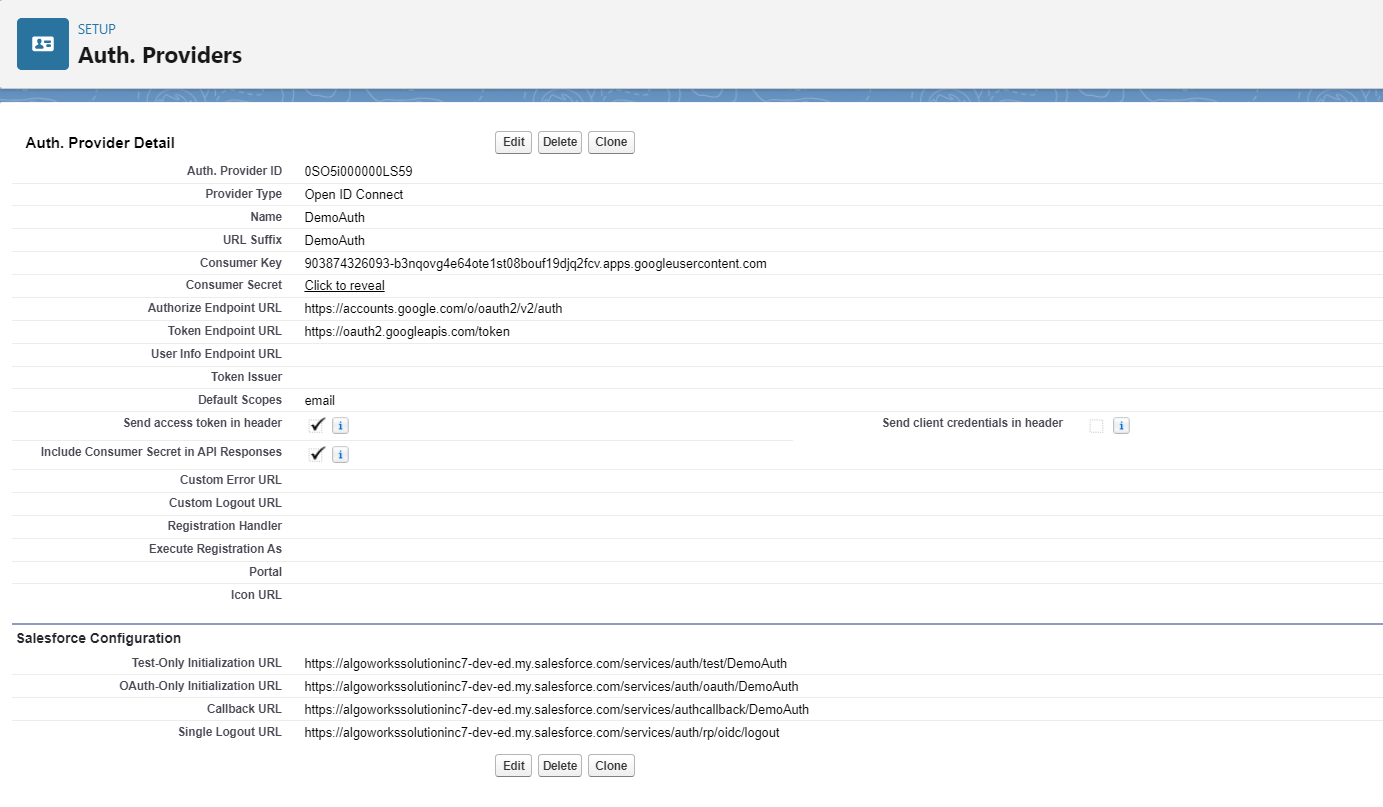Viewport: 1383px width, 807px height.
Task: Toggle the Send access token in header checkmark
Action: point(318,425)
